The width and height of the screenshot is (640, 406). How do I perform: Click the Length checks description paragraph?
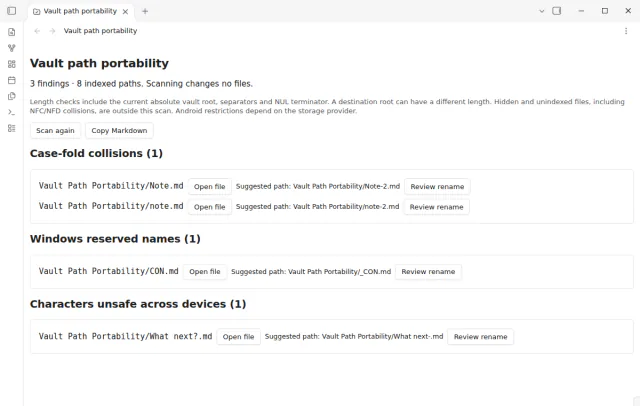tap(327, 106)
